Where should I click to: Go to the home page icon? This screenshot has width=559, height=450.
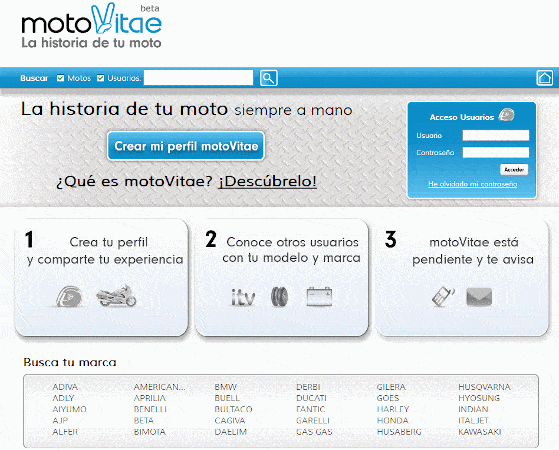(x=544, y=78)
